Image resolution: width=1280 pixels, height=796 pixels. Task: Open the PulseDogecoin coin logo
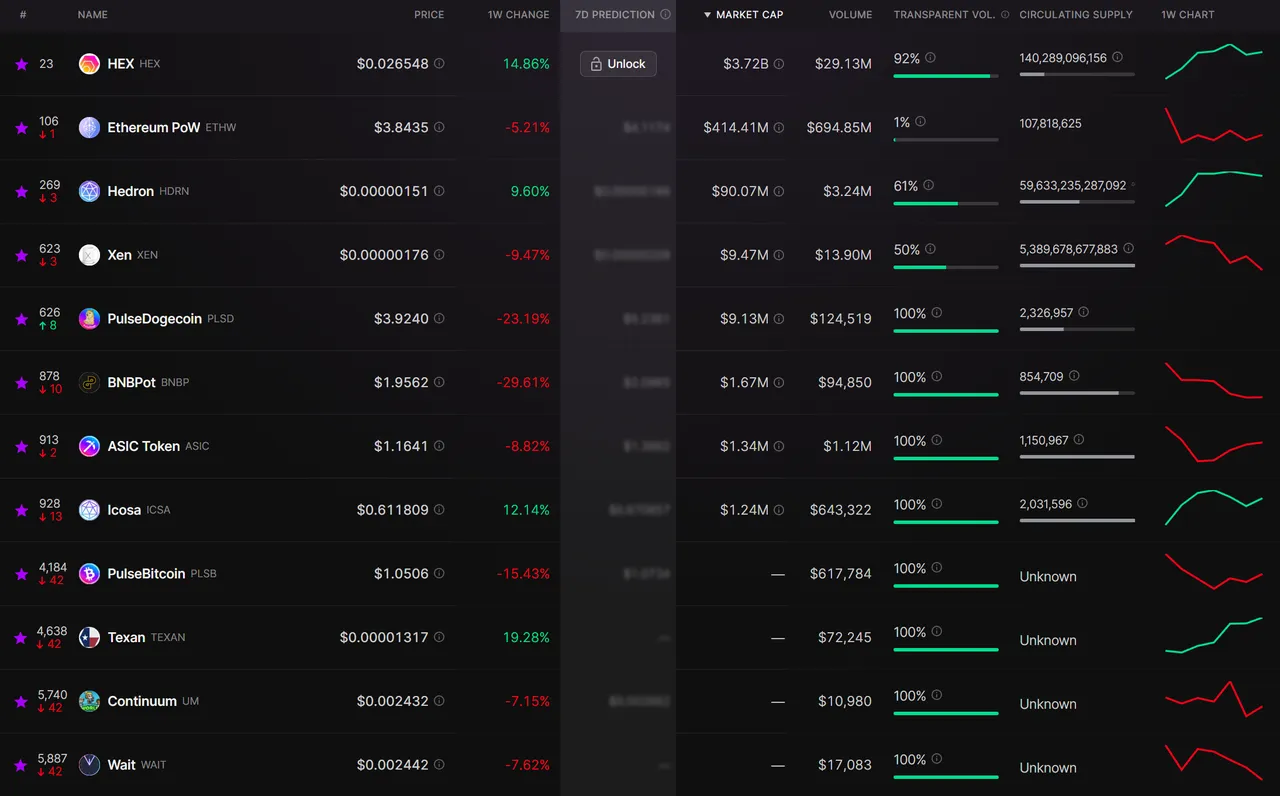click(89, 319)
